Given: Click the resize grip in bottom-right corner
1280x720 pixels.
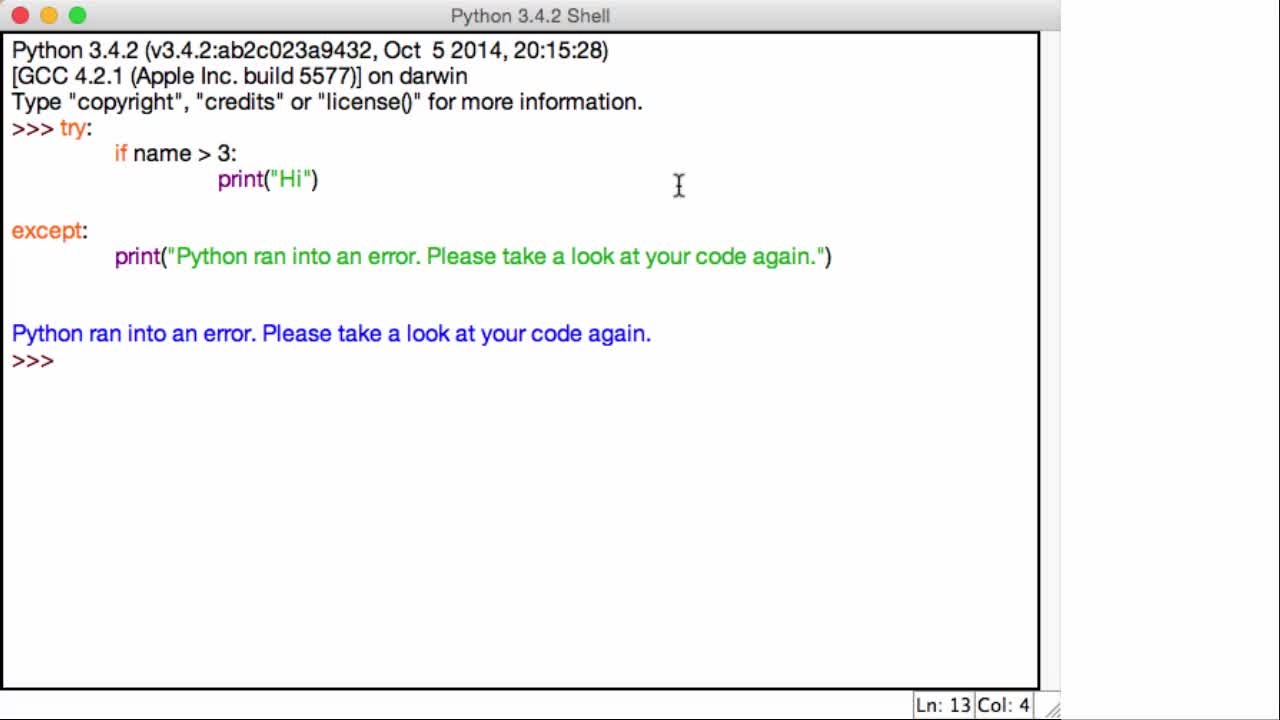Looking at the screenshot, I should click(1051, 707).
